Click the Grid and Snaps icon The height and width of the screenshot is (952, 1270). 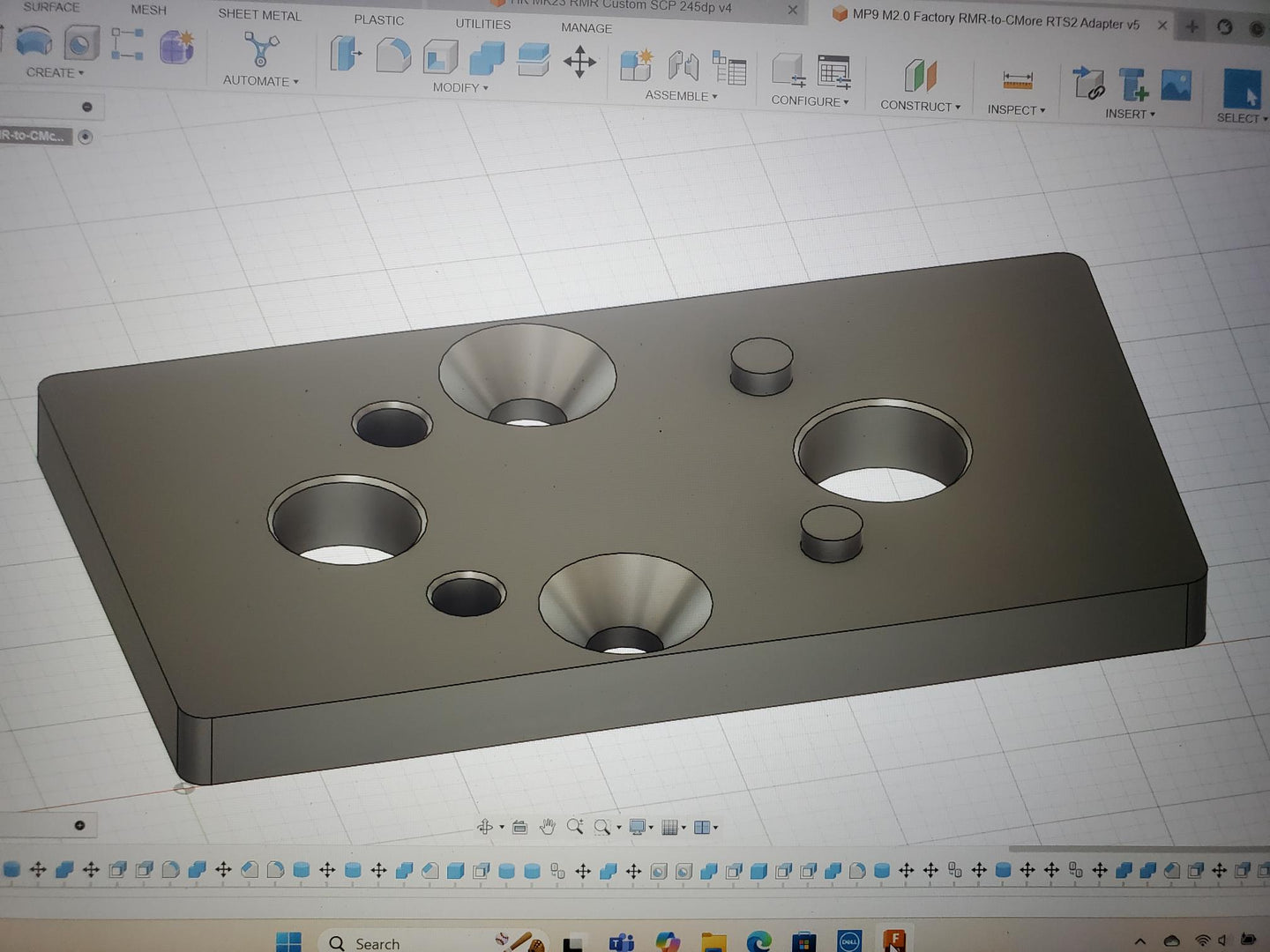[669, 827]
